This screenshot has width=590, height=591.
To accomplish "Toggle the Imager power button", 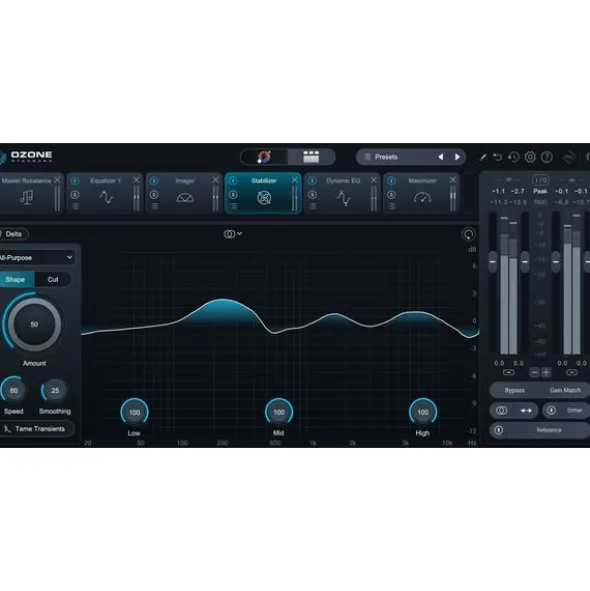I will [x=154, y=181].
